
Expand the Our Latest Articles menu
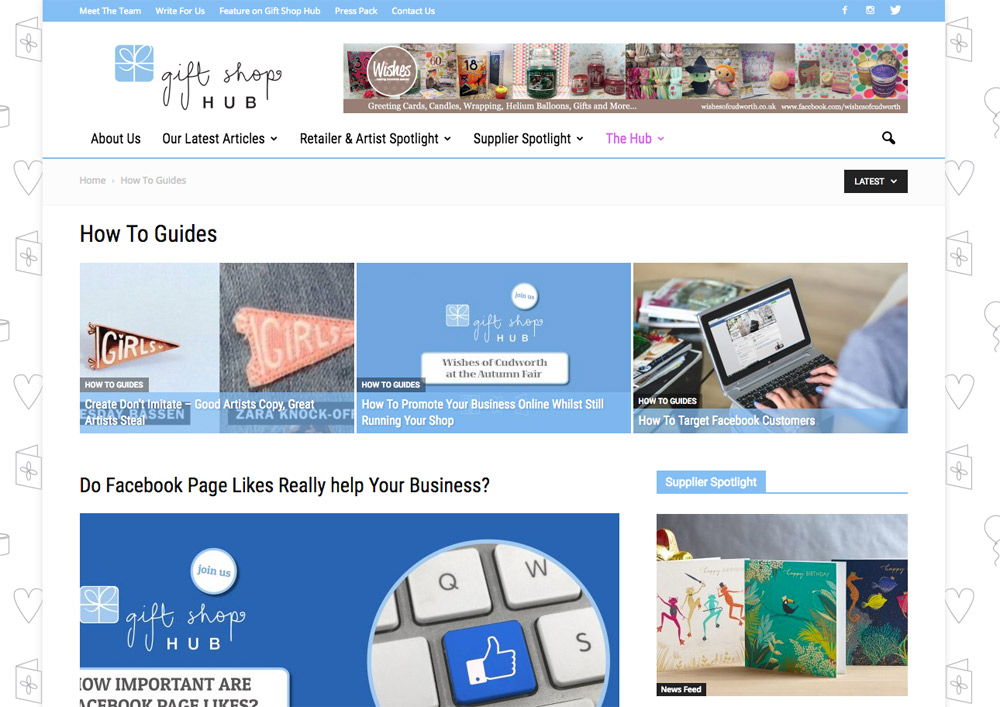219,138
